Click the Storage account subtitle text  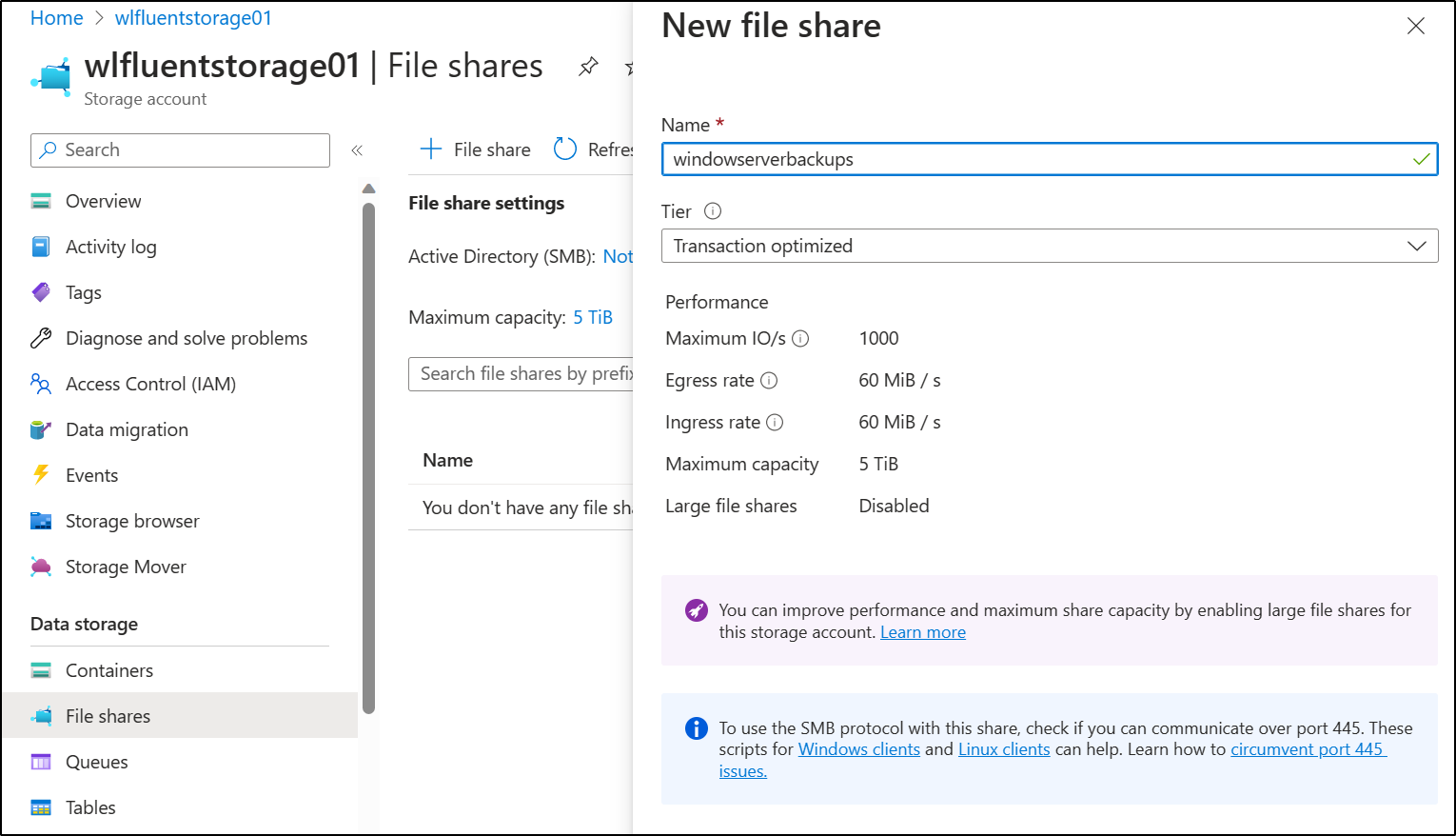click(145, 99)
